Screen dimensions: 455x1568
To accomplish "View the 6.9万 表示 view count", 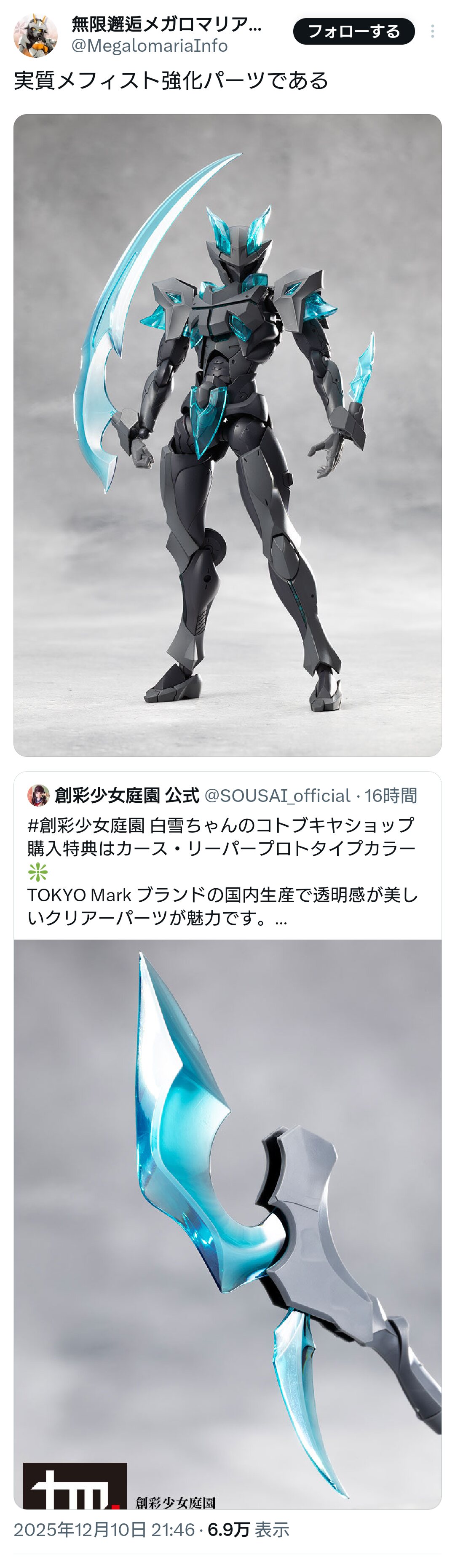I will point(249,1530).
